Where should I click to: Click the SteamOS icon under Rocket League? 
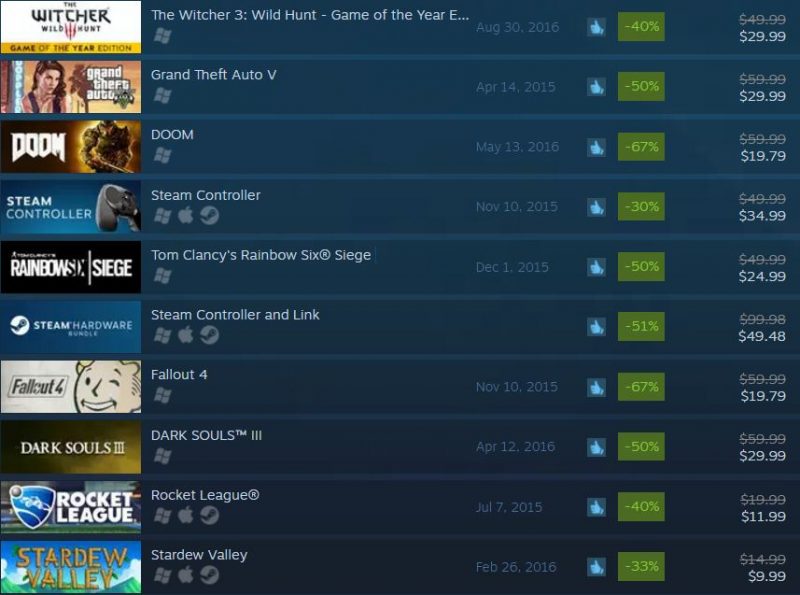[x=209, y=515]
